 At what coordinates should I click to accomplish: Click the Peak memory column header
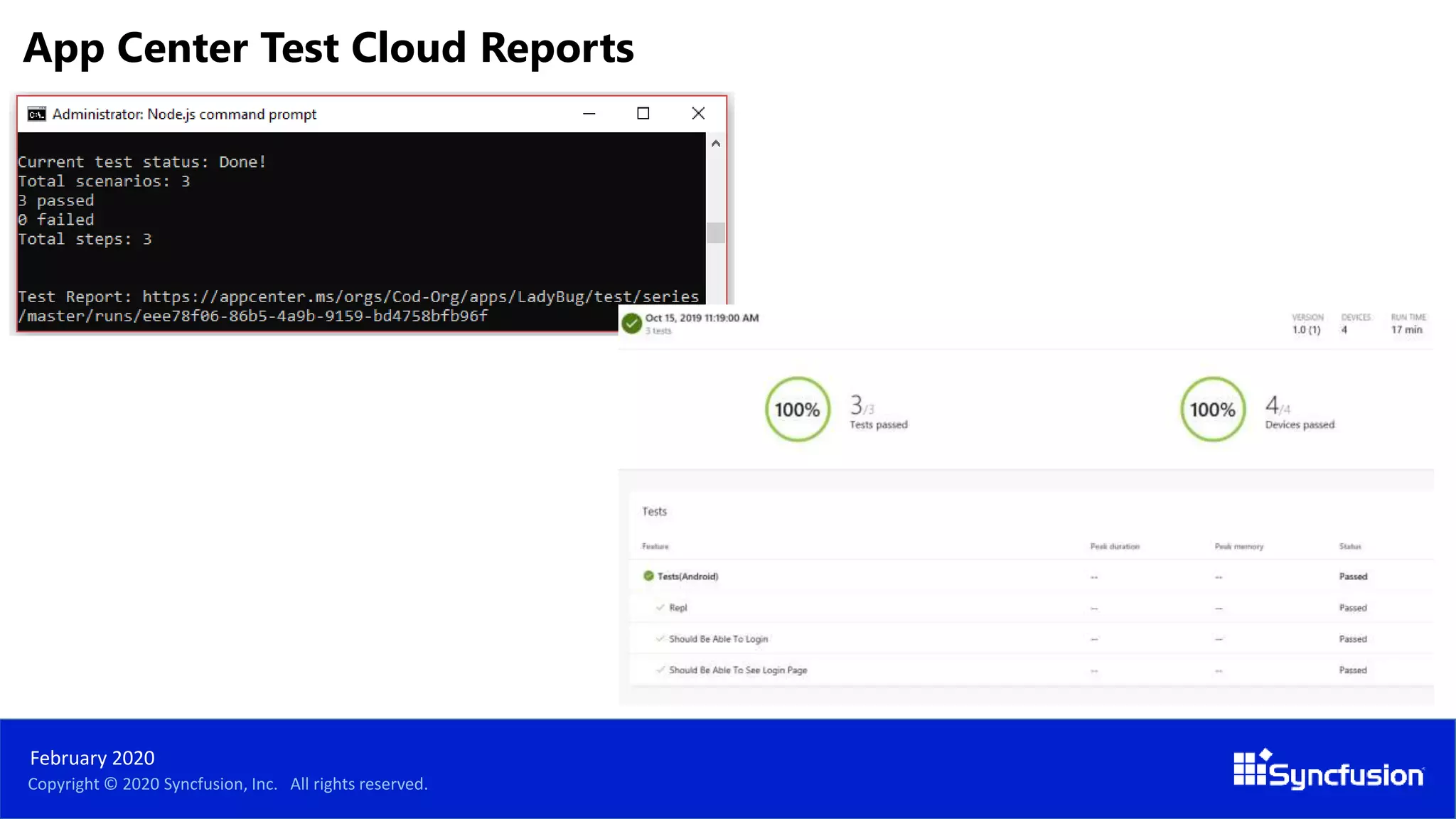click(x=1239, y=547)
